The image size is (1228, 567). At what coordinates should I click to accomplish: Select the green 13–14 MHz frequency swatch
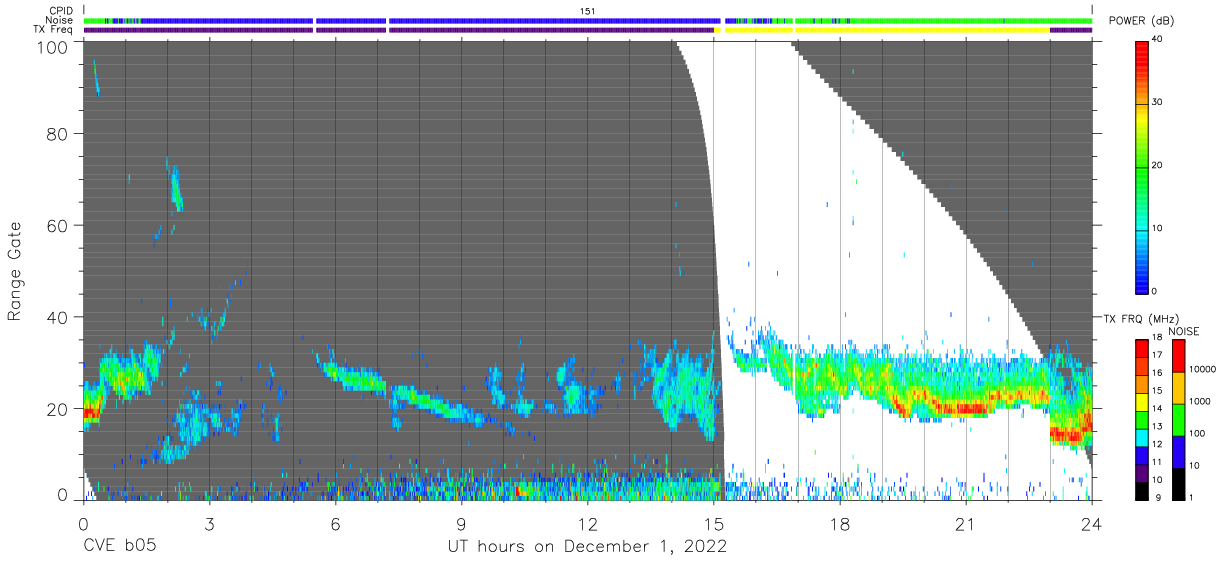point(1141,418)
